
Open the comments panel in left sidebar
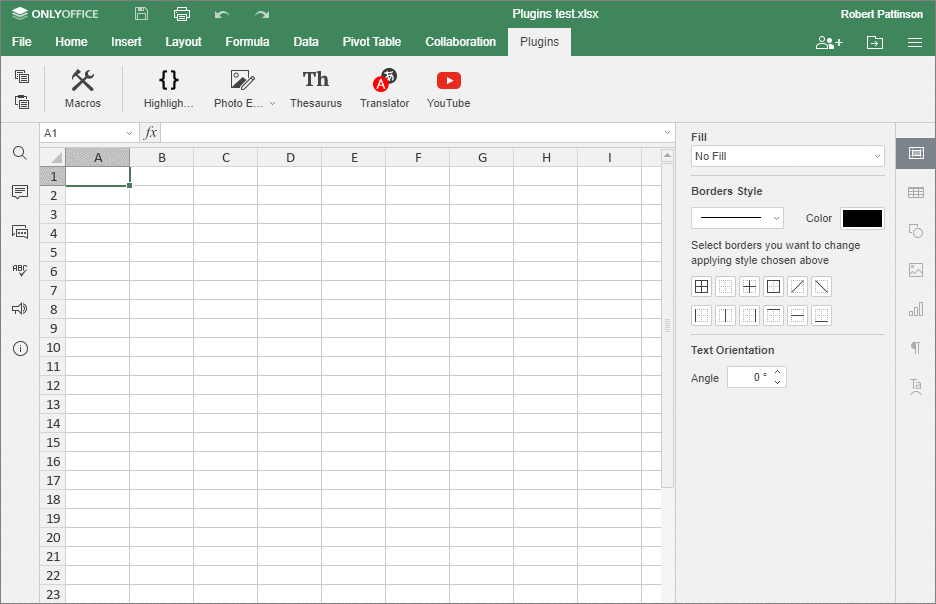pos(20,192)
